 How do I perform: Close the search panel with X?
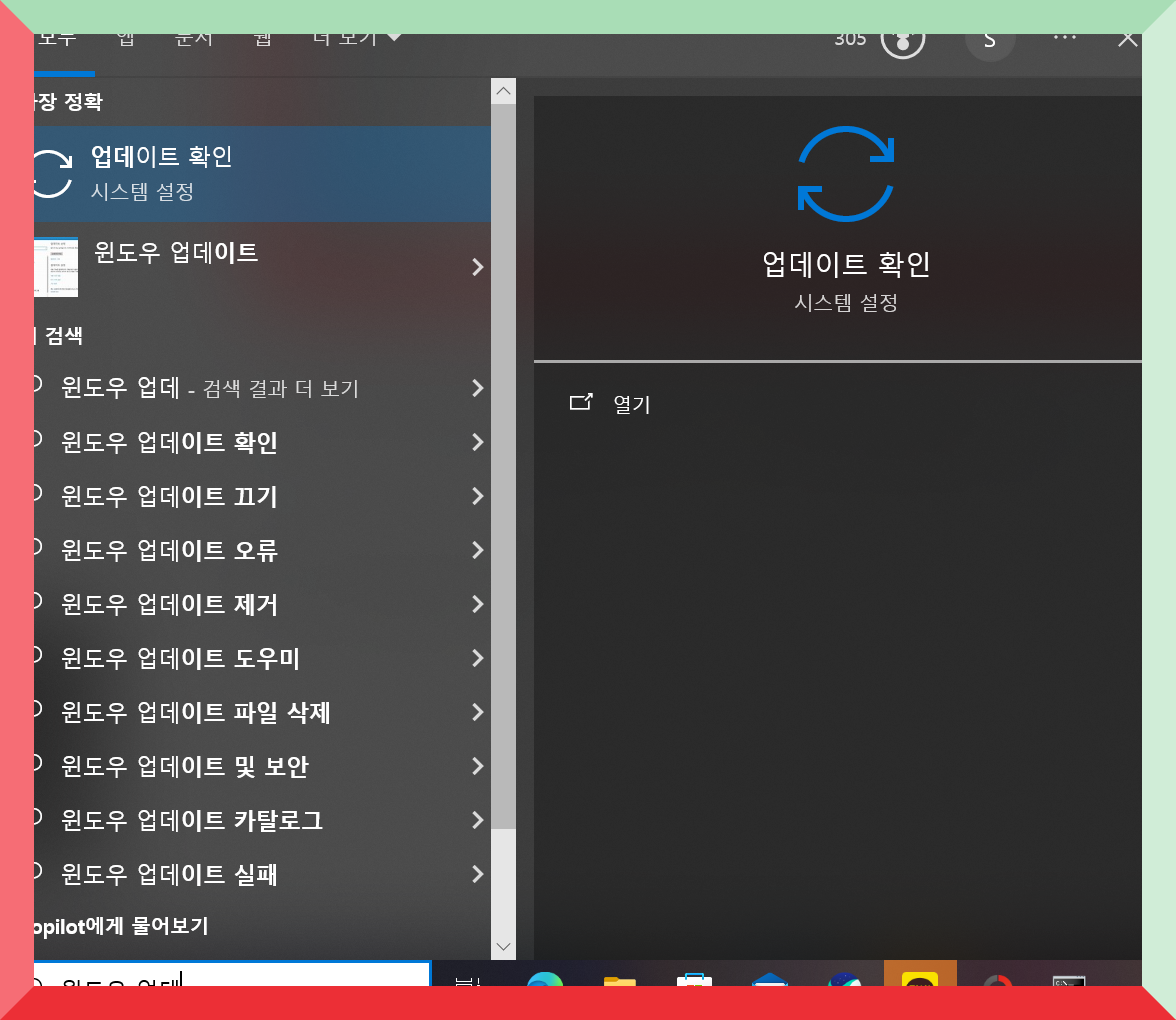click(1127, 40)
